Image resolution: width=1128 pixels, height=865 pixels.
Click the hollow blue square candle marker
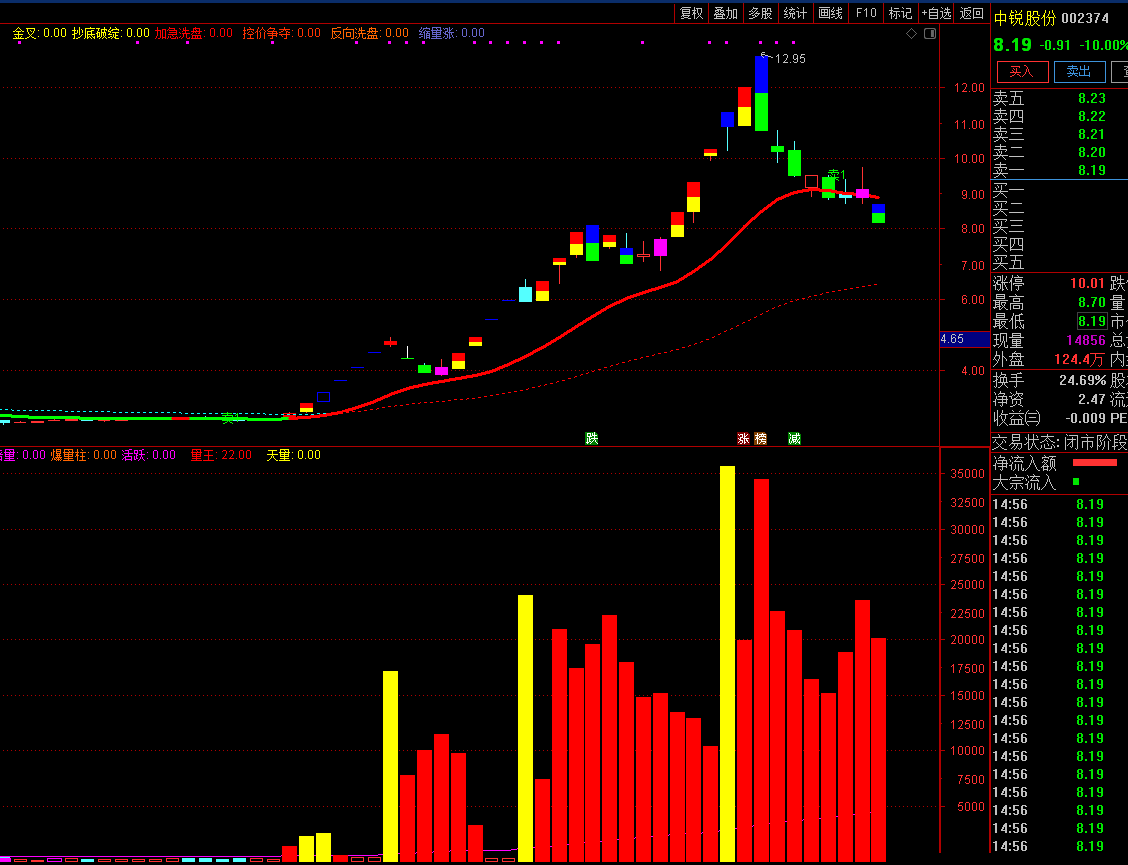click(324, 397)
